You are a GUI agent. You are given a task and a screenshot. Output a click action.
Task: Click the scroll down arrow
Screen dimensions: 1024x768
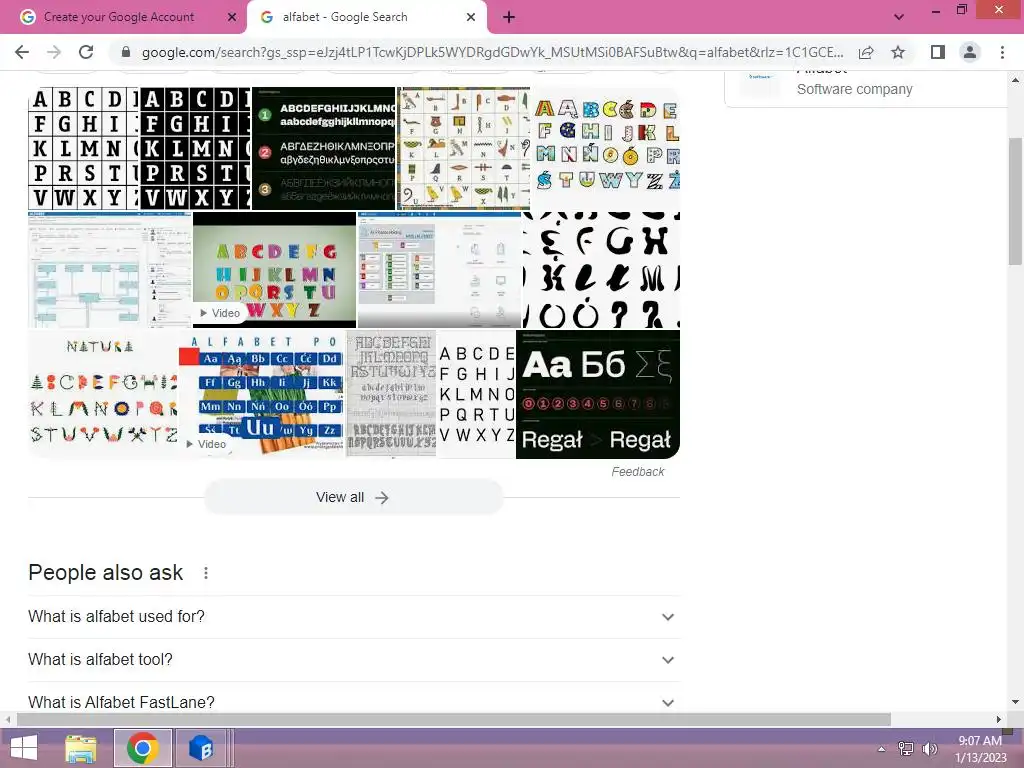click(1015, 703)
